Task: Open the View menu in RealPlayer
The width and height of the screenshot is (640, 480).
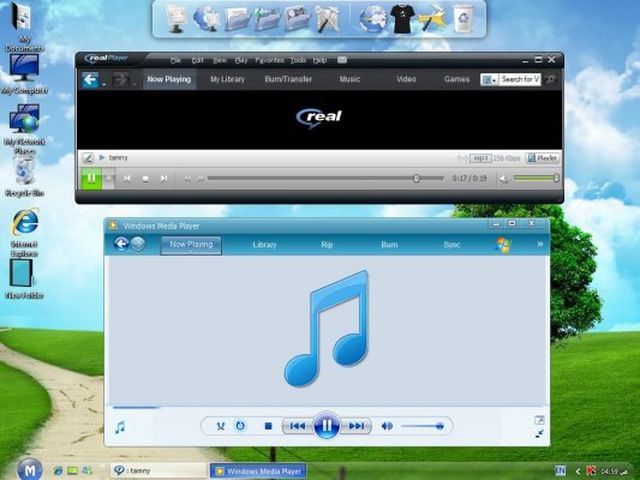Action: pyautogui.click(x=220, y=60)
